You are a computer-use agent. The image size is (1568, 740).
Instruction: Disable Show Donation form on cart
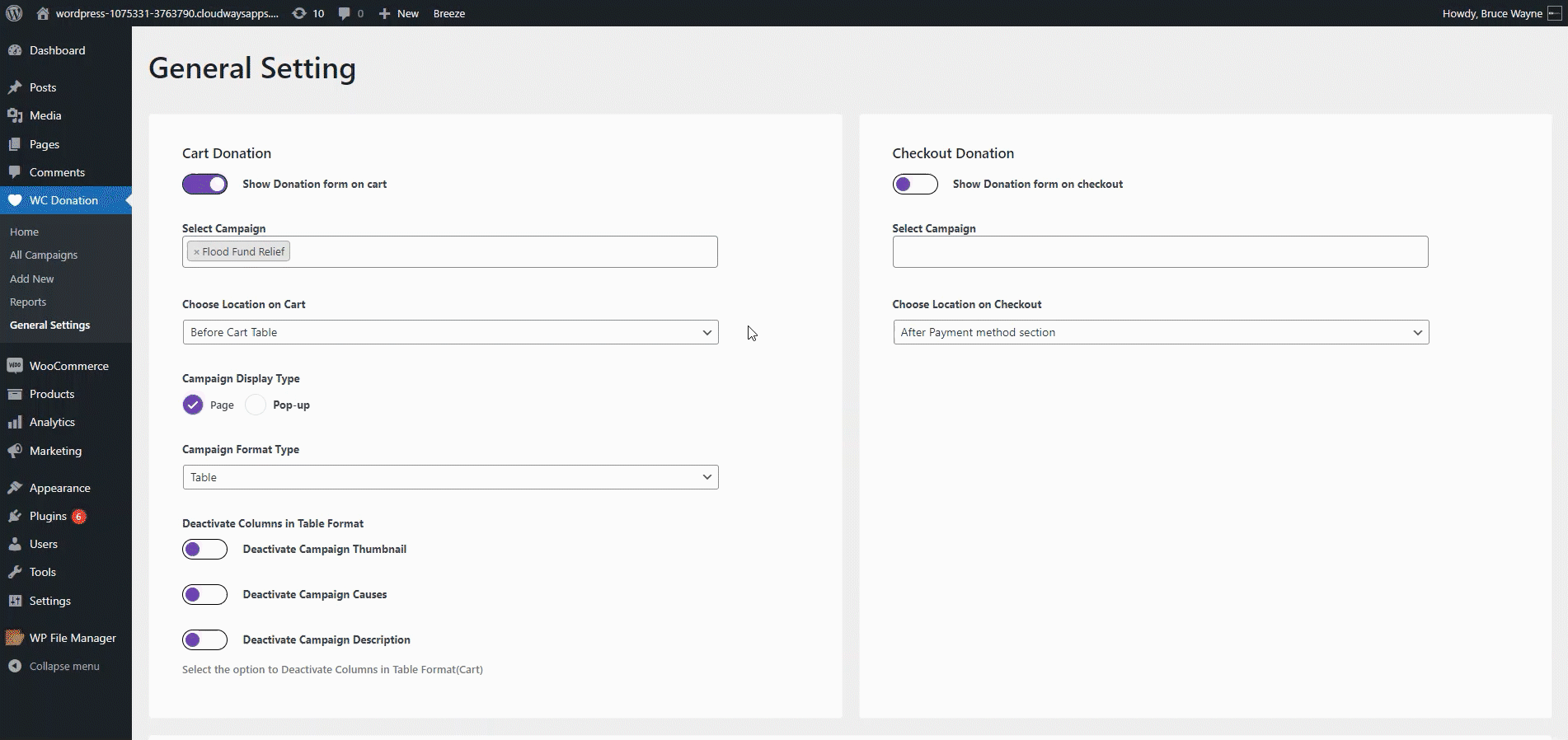[x=204, y=184]
